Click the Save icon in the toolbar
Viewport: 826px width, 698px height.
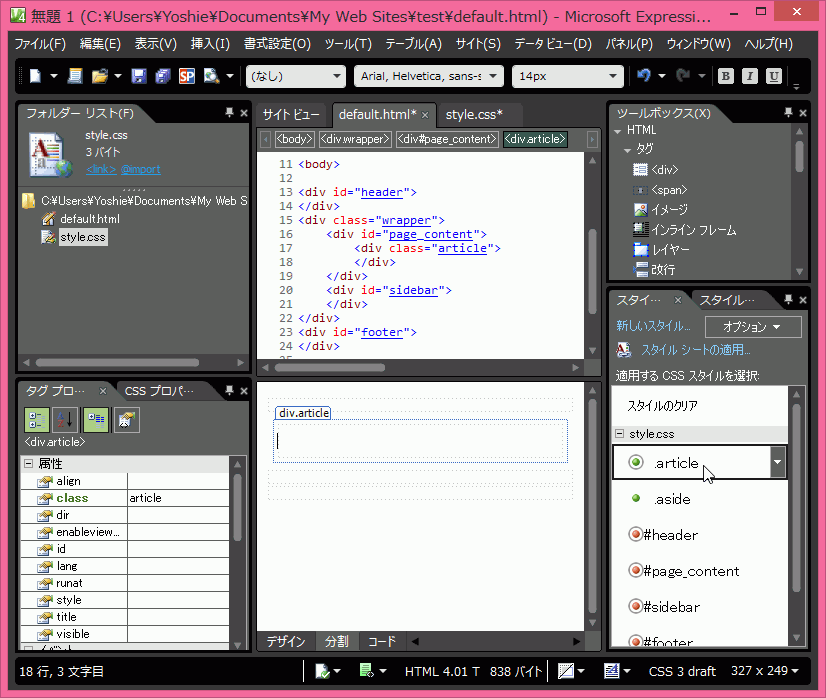(x=139, y=76)
